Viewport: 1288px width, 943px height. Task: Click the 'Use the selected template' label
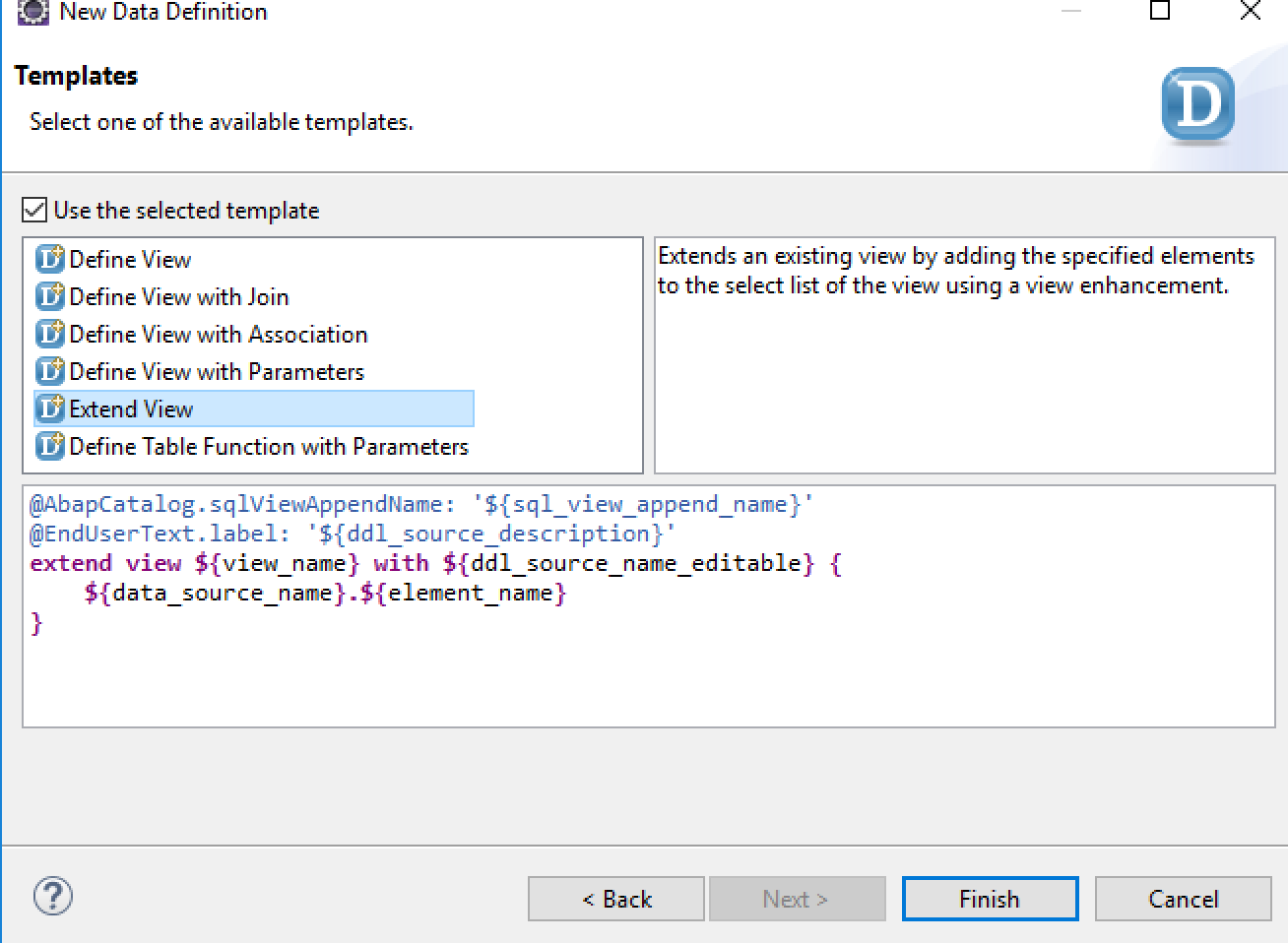(x=186, y=211)
